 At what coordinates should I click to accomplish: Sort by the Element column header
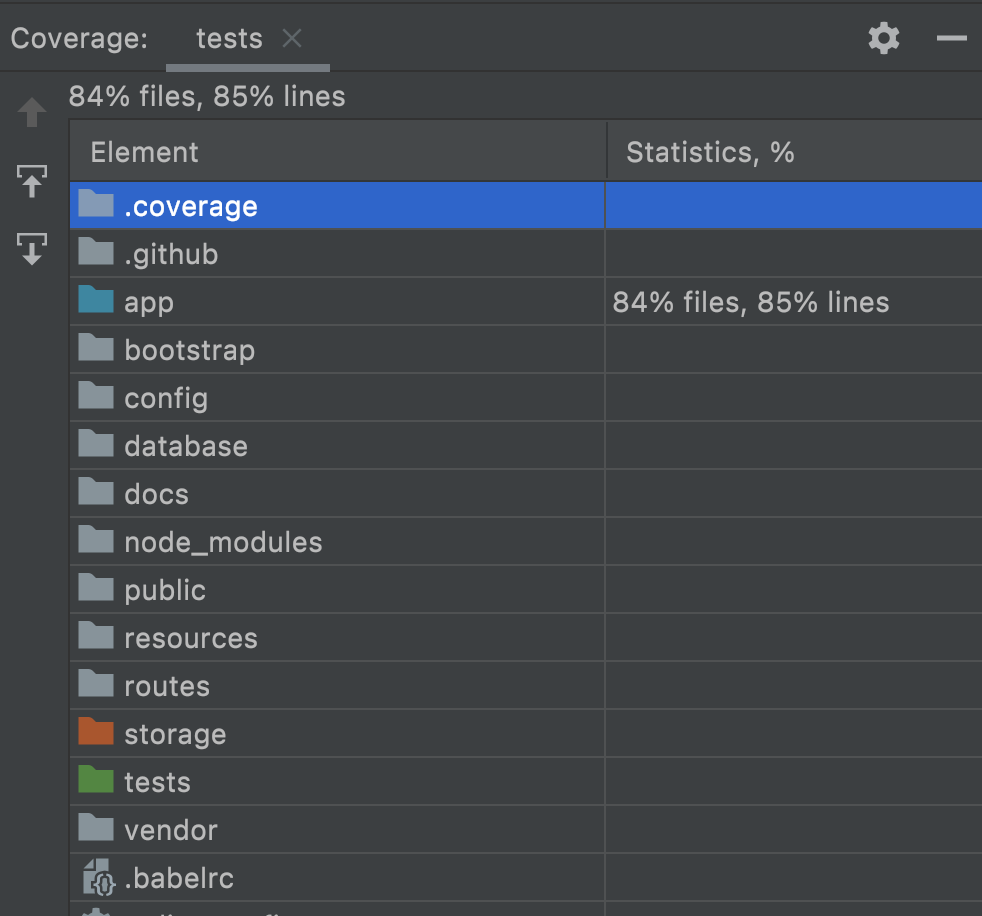pyautogui.click(x=145, y=152)
